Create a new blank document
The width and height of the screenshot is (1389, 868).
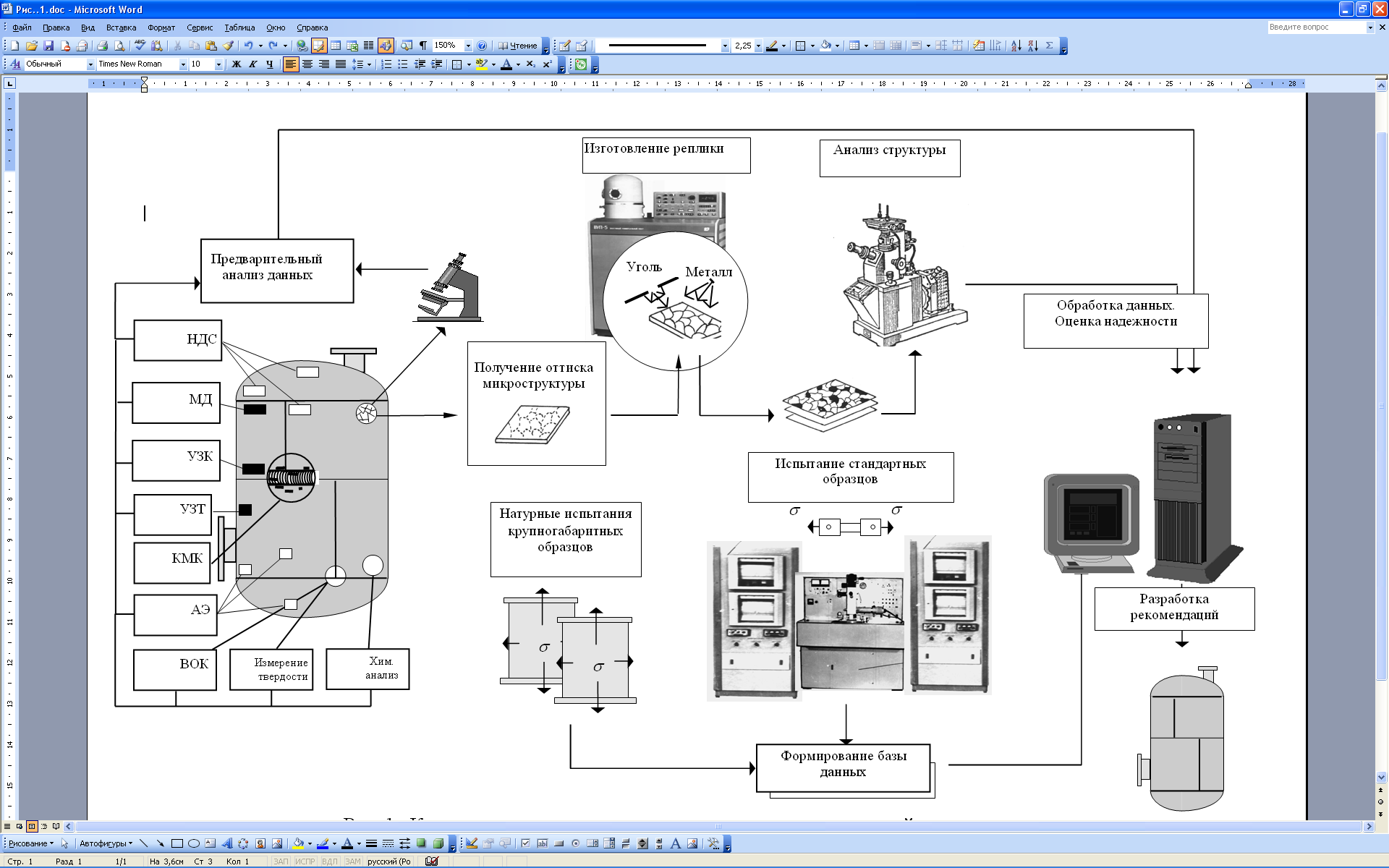click(14, 46)
